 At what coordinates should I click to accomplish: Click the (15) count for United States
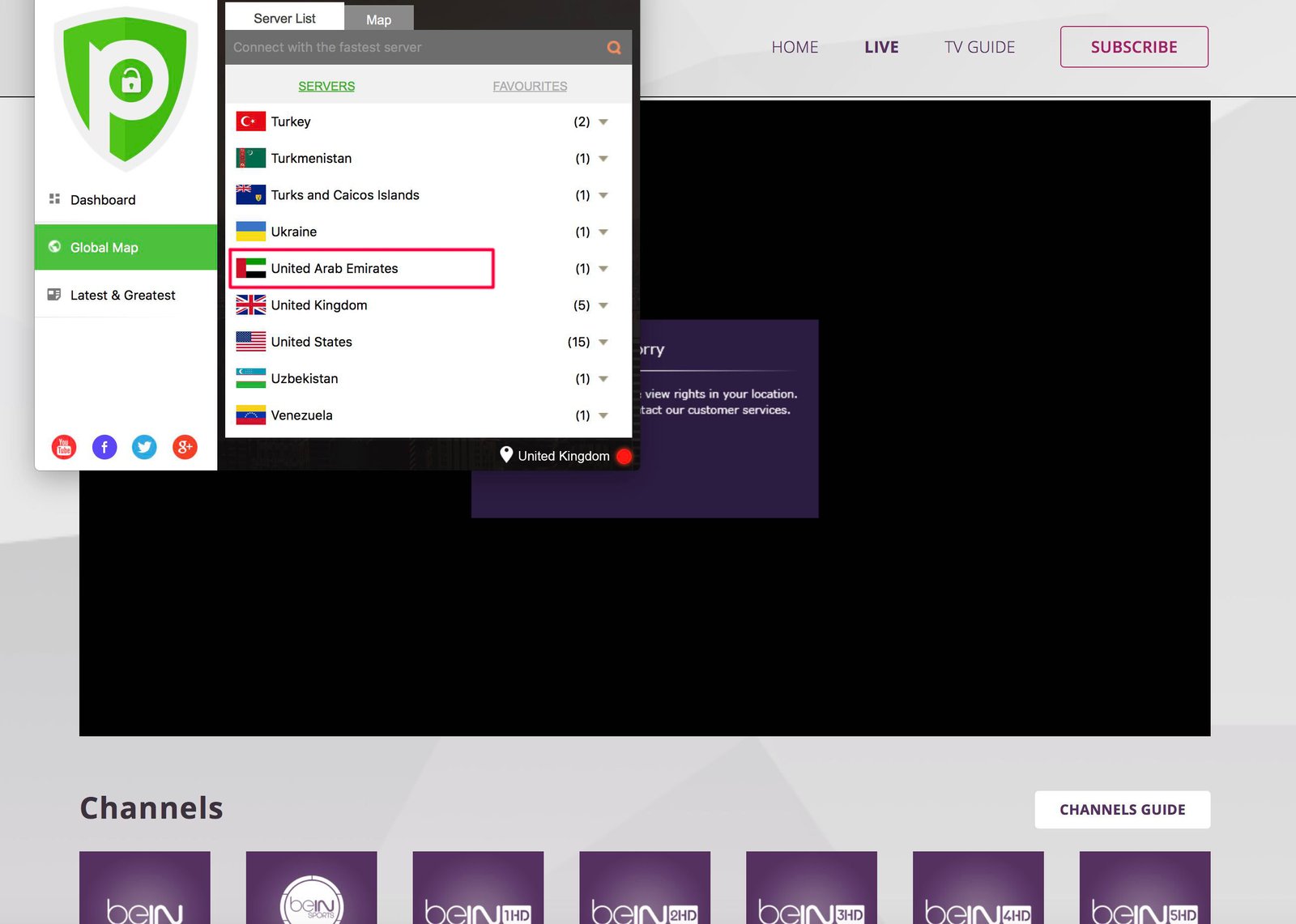[x=578, y=342]
